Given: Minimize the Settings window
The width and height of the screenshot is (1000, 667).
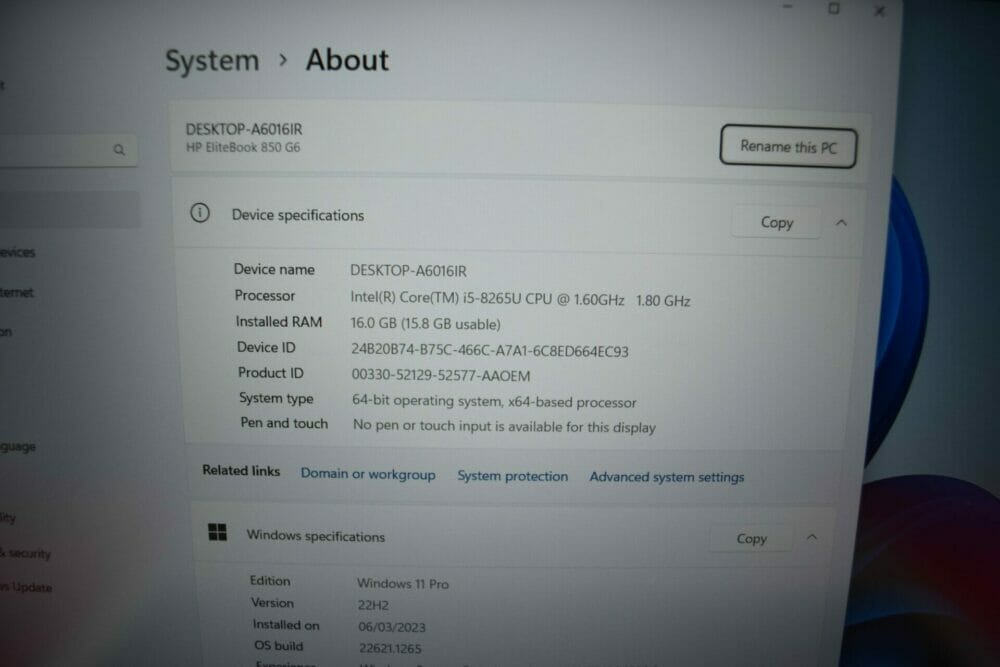Looking at the screenshot, I should [x=788, y=6].
